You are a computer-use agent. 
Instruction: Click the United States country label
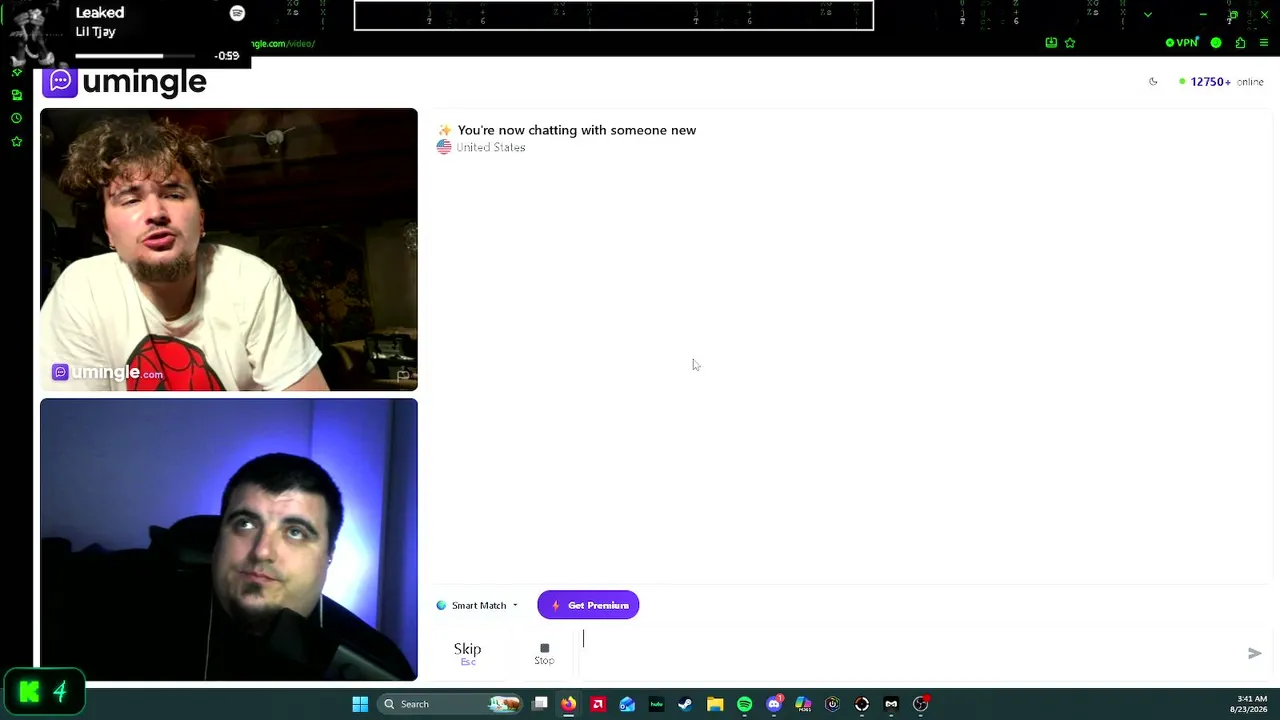pos(490,147)
